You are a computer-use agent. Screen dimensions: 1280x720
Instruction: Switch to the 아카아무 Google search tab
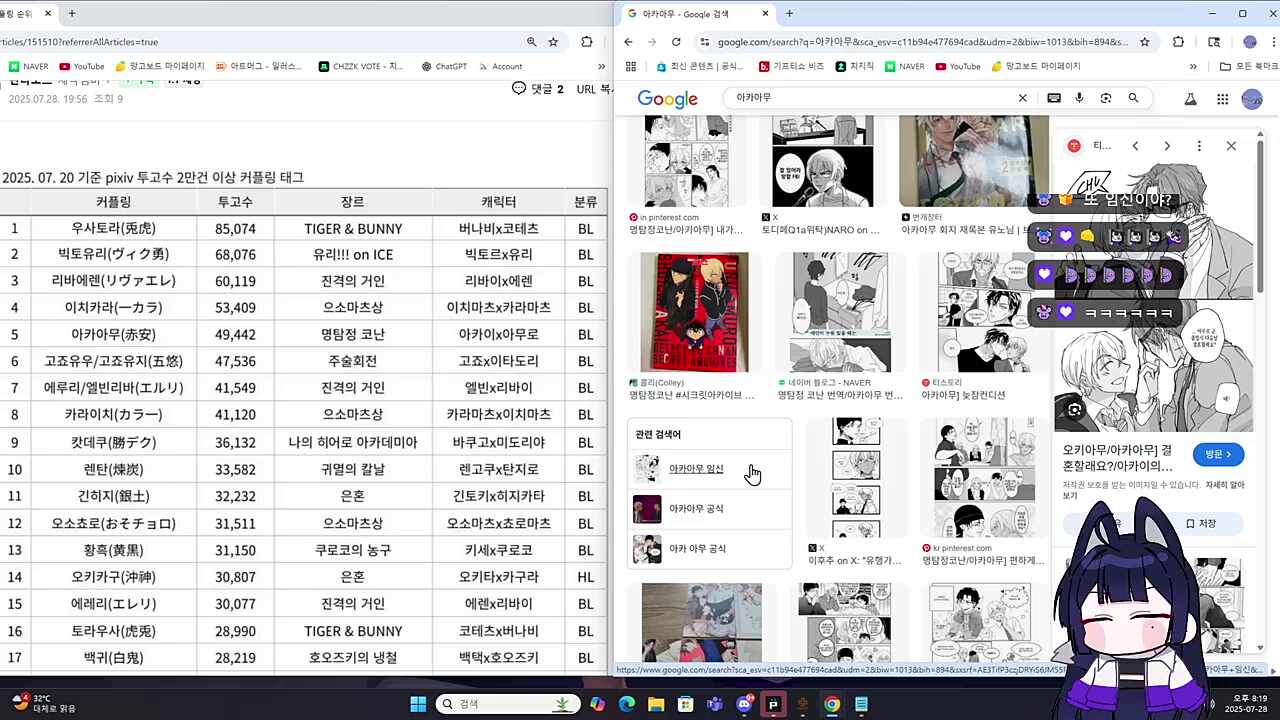point(697,14)
